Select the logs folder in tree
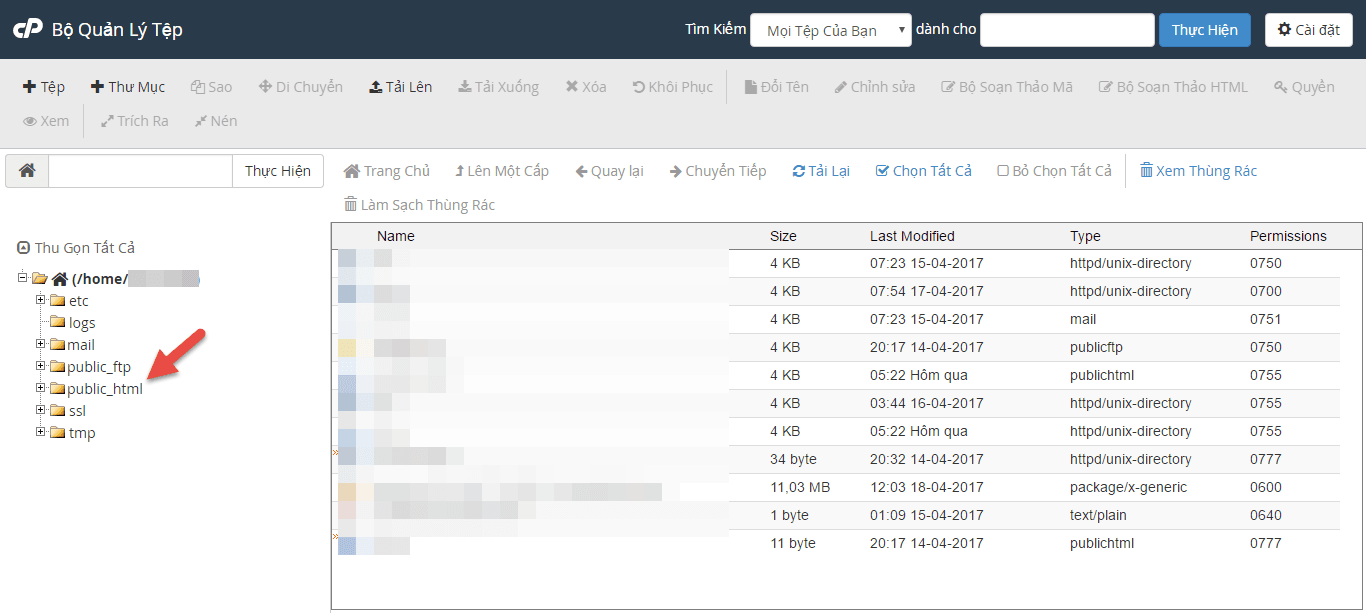The image size is (1366, 613). point(82,323)
